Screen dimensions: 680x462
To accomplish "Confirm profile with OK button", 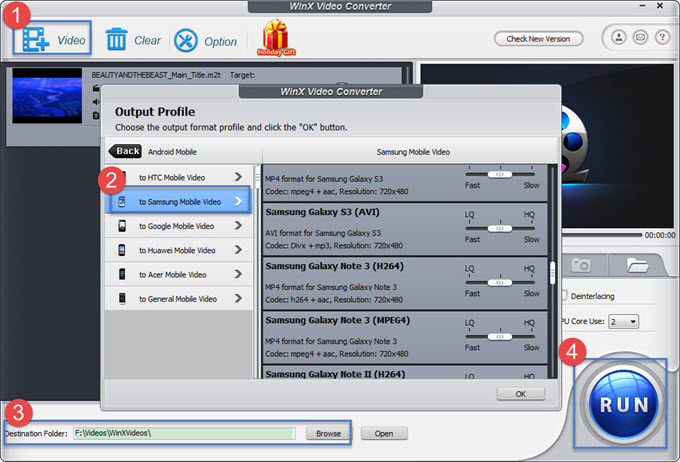I will click(x=521, y=394).
